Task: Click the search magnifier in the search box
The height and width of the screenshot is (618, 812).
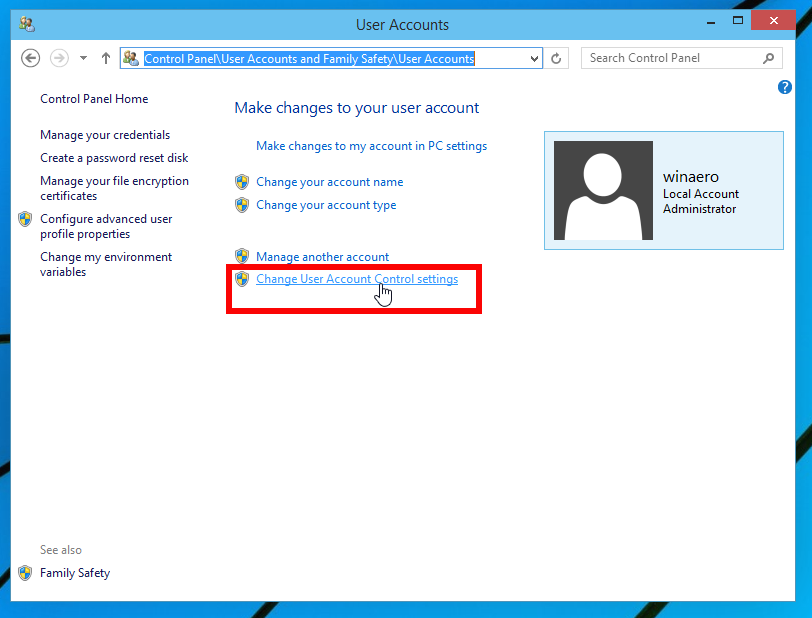Action: point(768,58)
